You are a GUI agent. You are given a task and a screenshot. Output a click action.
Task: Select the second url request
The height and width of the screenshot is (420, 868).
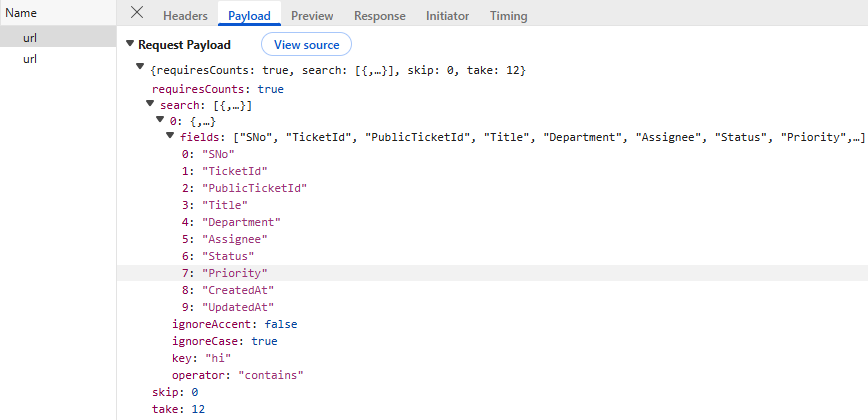pyautogui.click(x=30, y=59)
